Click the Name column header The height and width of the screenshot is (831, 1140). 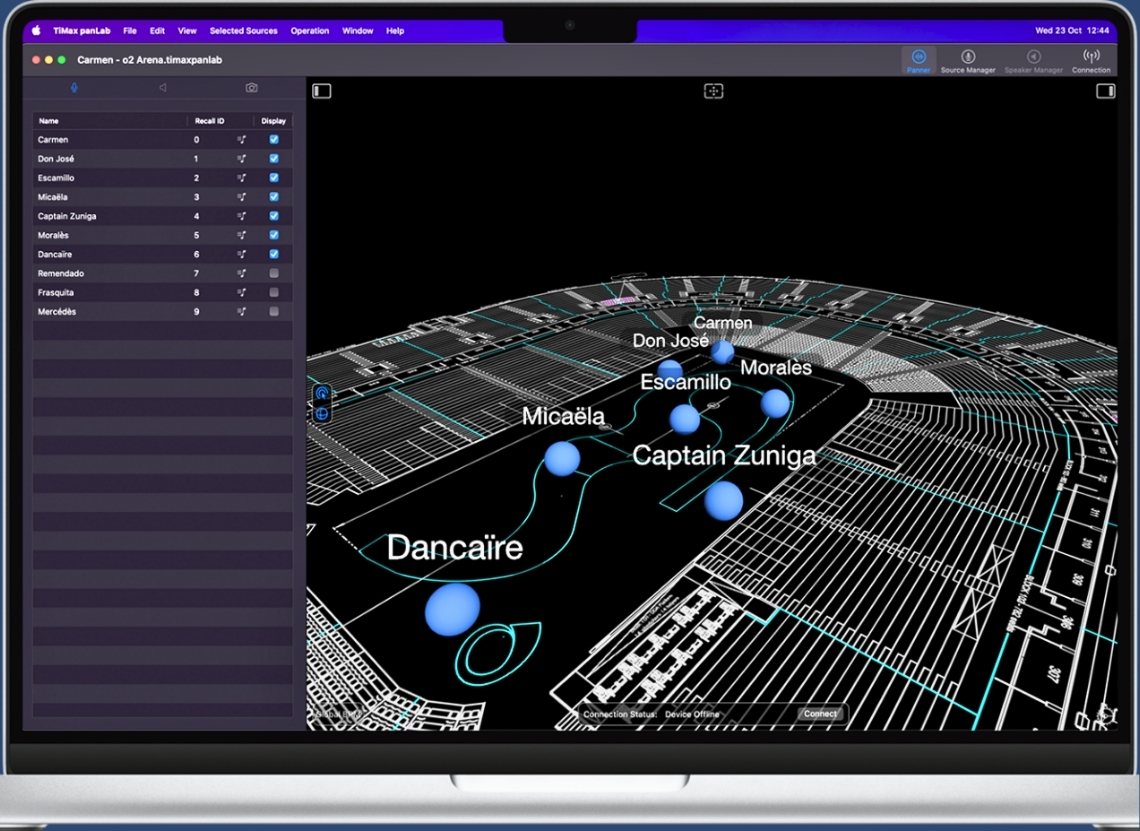[x=48, y=121]
